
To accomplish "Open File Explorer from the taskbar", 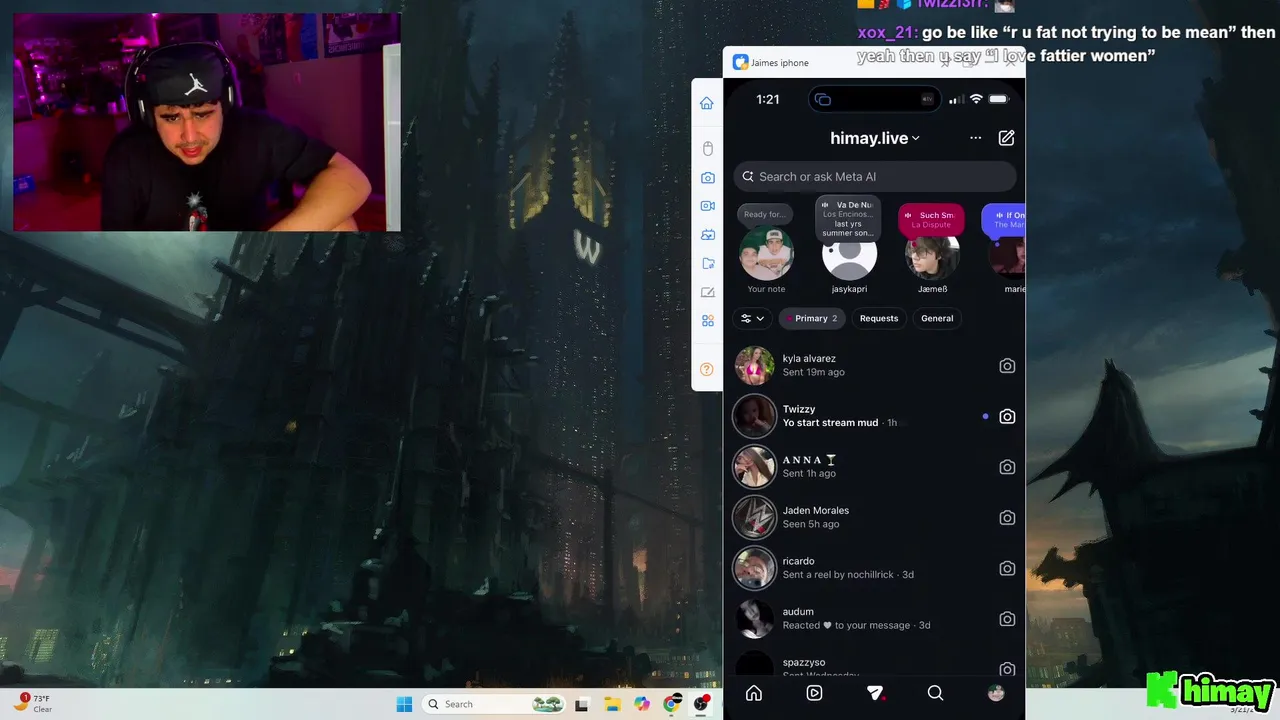I will pos(612,704).
